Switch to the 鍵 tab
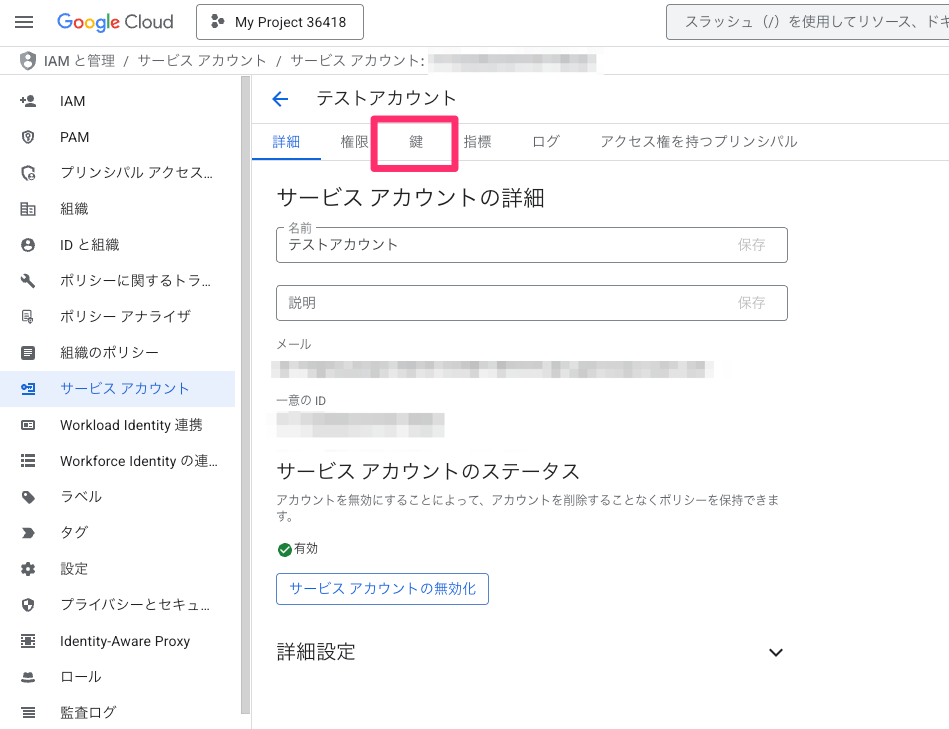Viewport: 949px width, 729px height. 416,142
